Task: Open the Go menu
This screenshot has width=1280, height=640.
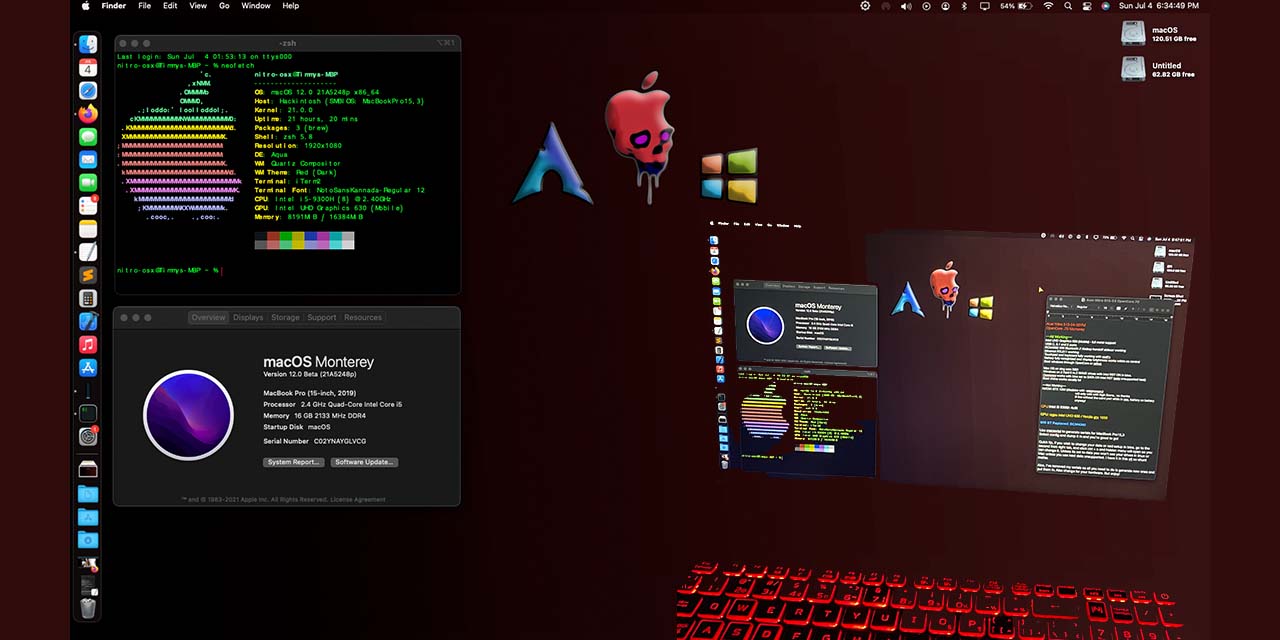Action: (224, 6)
